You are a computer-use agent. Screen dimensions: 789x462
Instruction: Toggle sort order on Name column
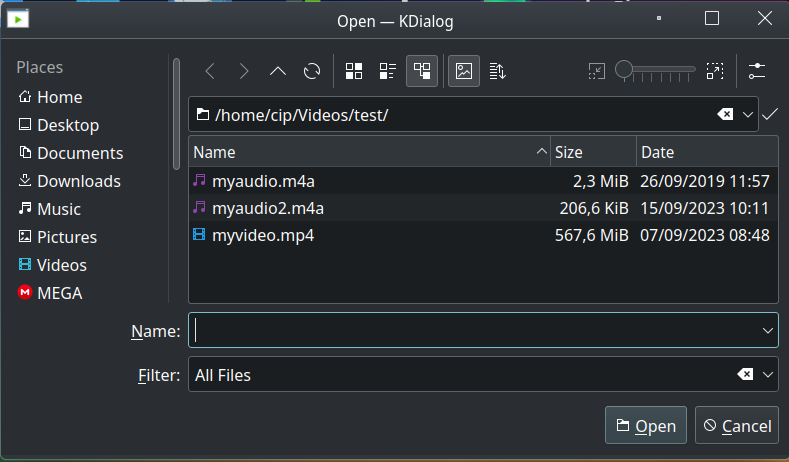tap(370, 152)
